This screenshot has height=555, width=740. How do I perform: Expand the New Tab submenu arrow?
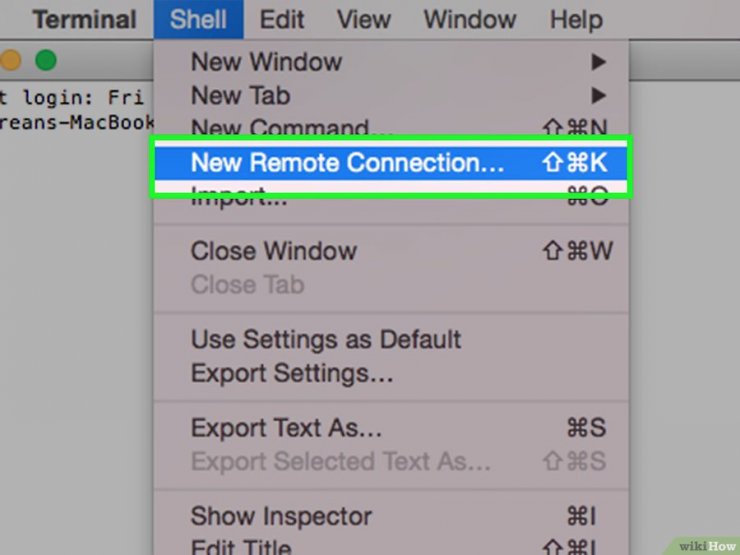coord(598,95)
